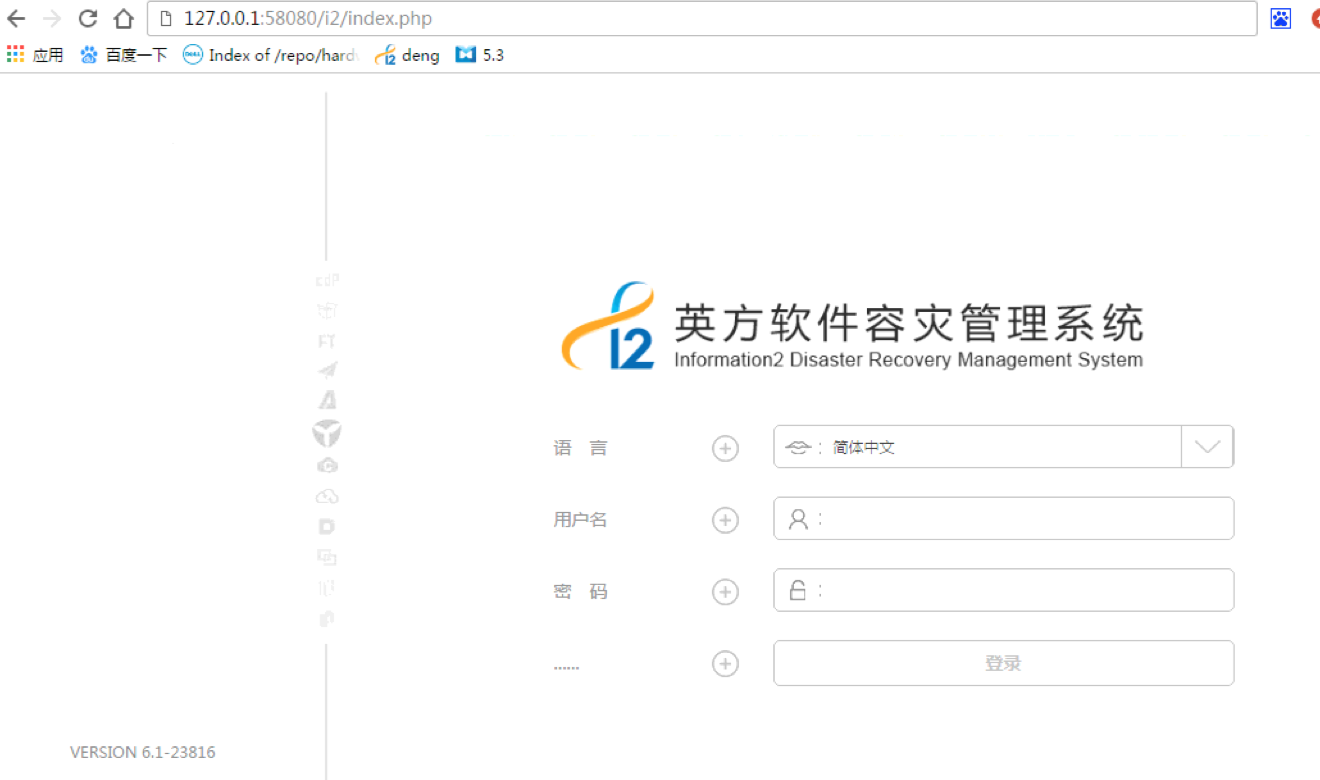
Task: Open the Index of /repo bookmark
Action: [270, 55]
